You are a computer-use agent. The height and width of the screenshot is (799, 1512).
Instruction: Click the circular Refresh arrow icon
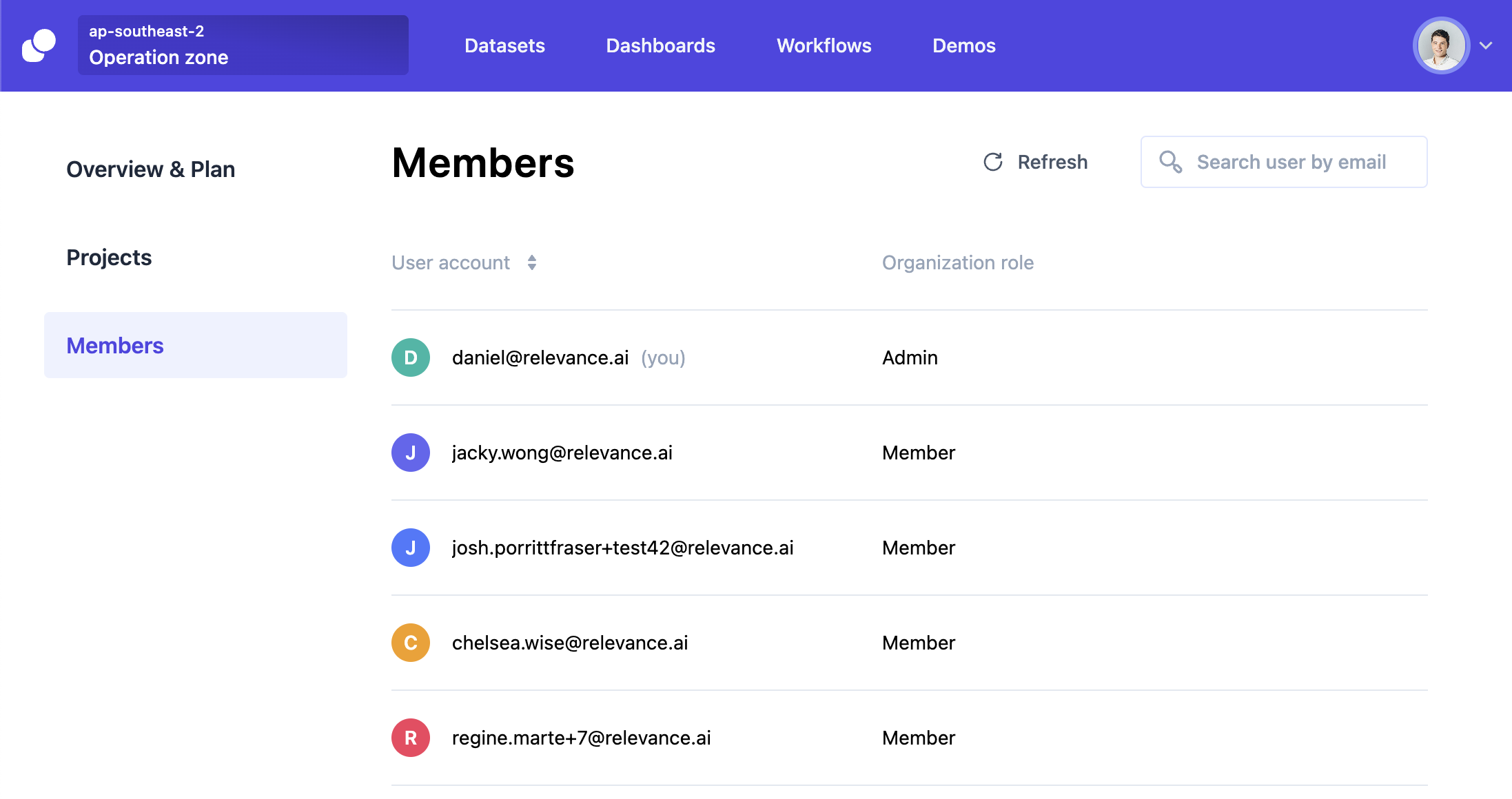[992, 162]
